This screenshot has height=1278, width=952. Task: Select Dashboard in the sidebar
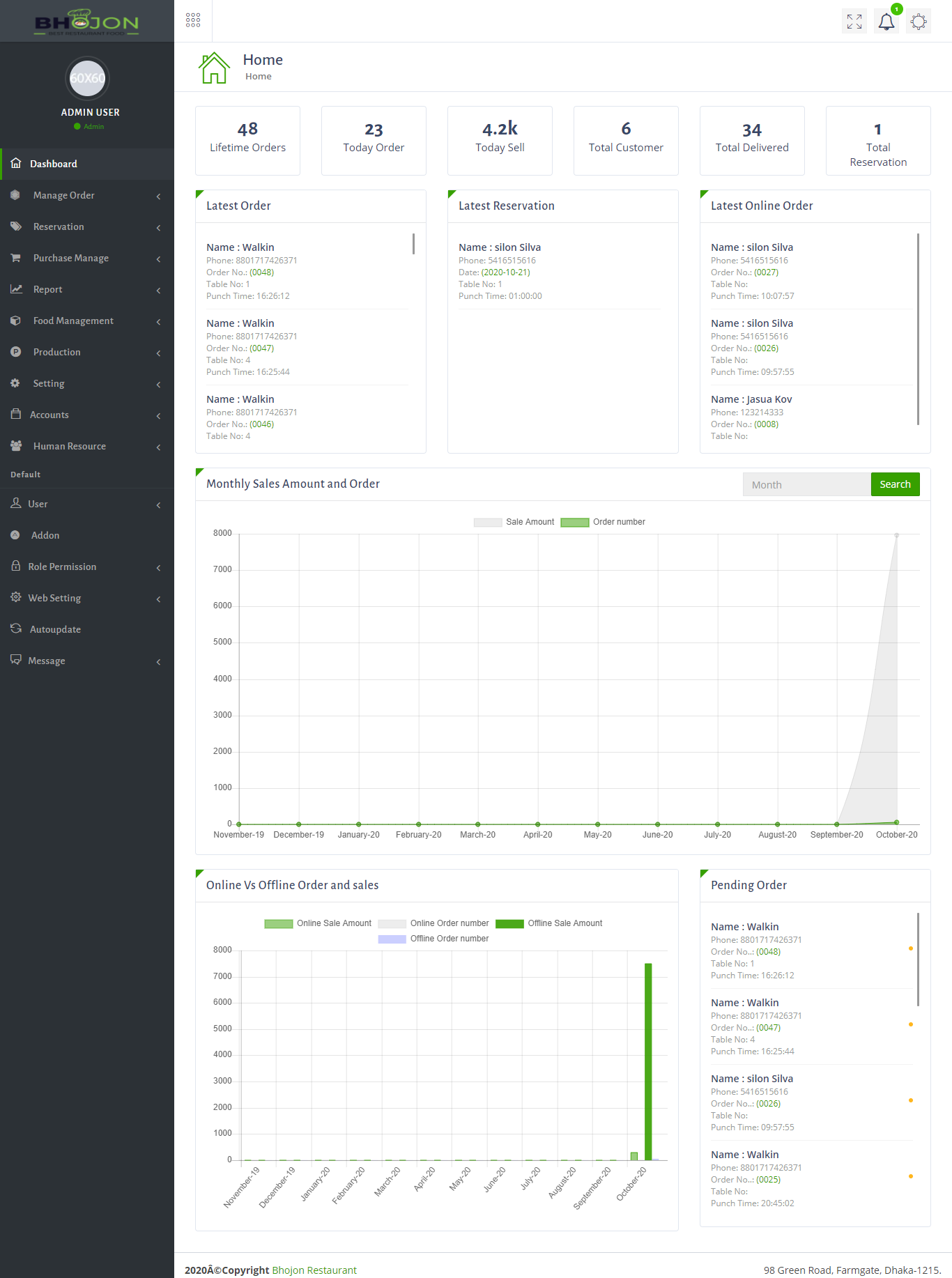coord(54,164)
